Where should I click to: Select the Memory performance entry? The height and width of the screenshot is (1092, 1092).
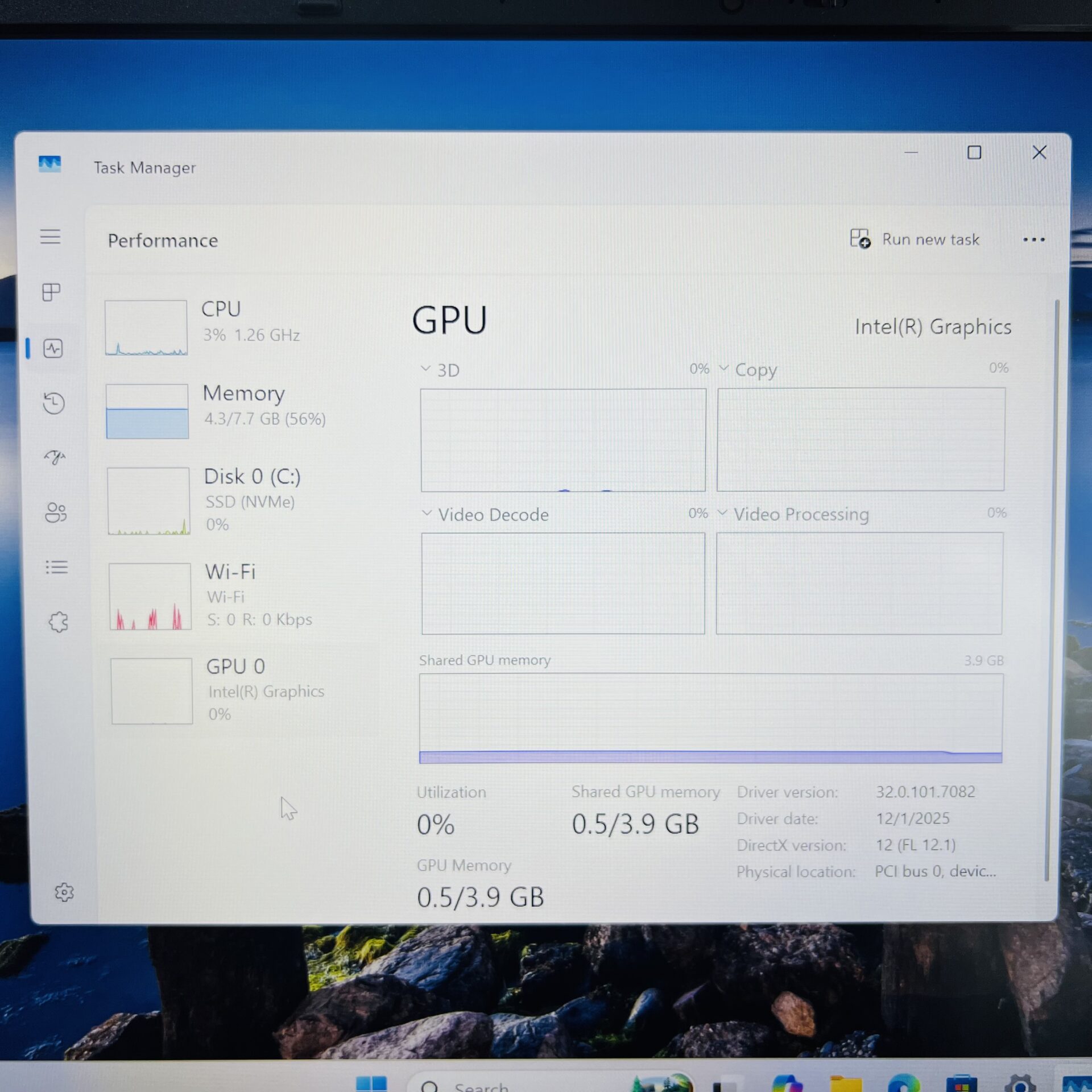(236, 410)
